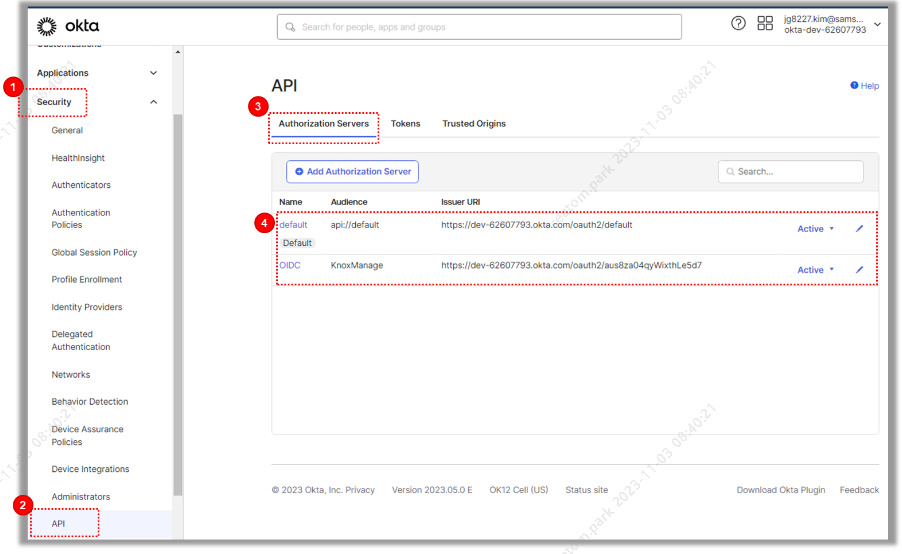Click the Help link

(x=865, y=86)
